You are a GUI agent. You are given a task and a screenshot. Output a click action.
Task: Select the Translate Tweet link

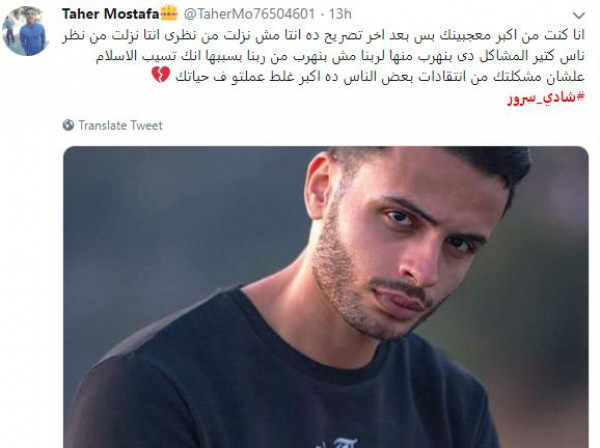pyautogui.click(x=120, y=125)
